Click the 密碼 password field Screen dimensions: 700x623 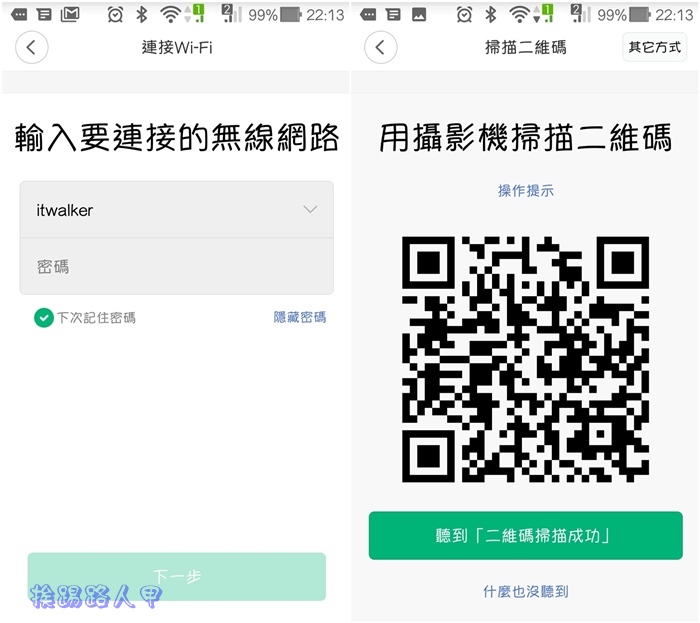point(177,266)
